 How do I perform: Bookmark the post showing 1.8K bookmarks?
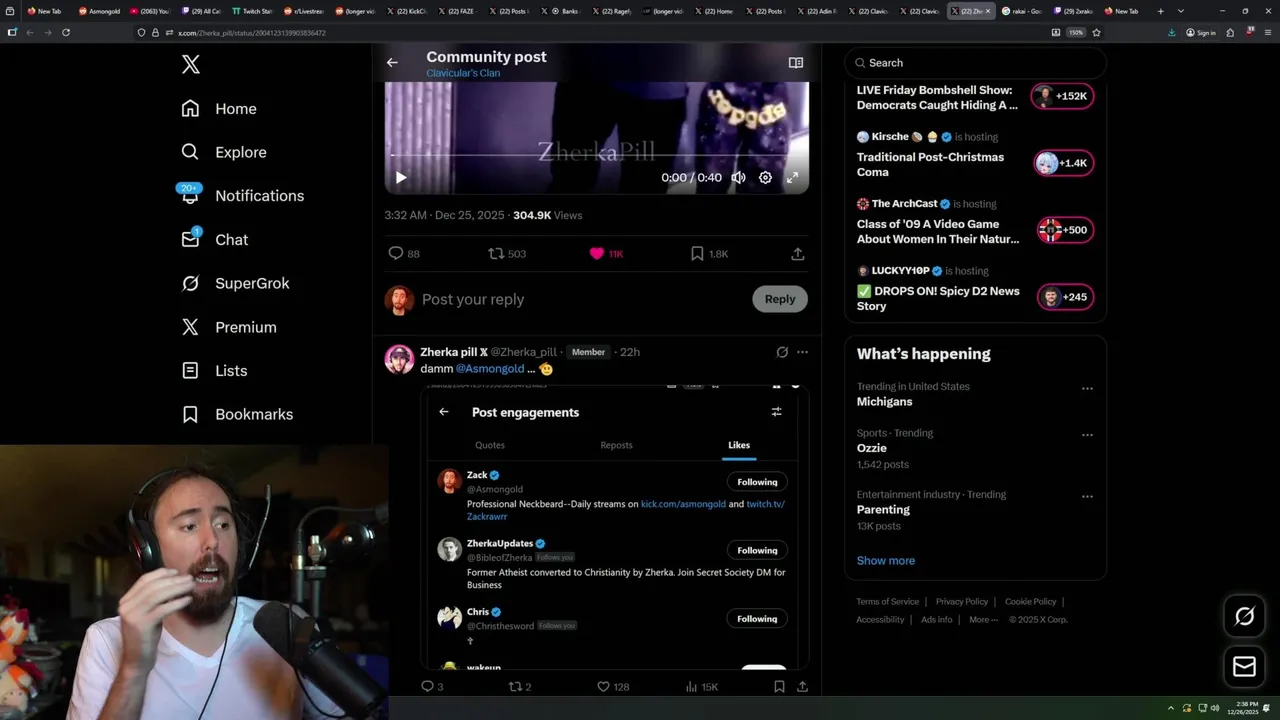(x=709, y=254)
